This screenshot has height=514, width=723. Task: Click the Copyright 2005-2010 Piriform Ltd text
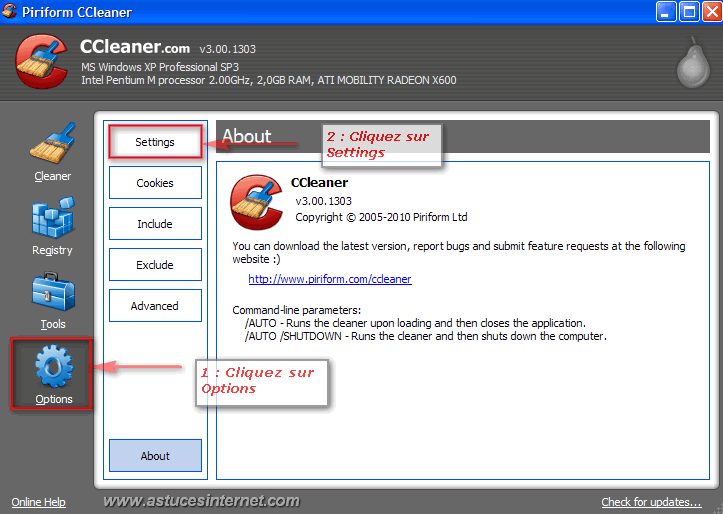click(x=381, y=217)
